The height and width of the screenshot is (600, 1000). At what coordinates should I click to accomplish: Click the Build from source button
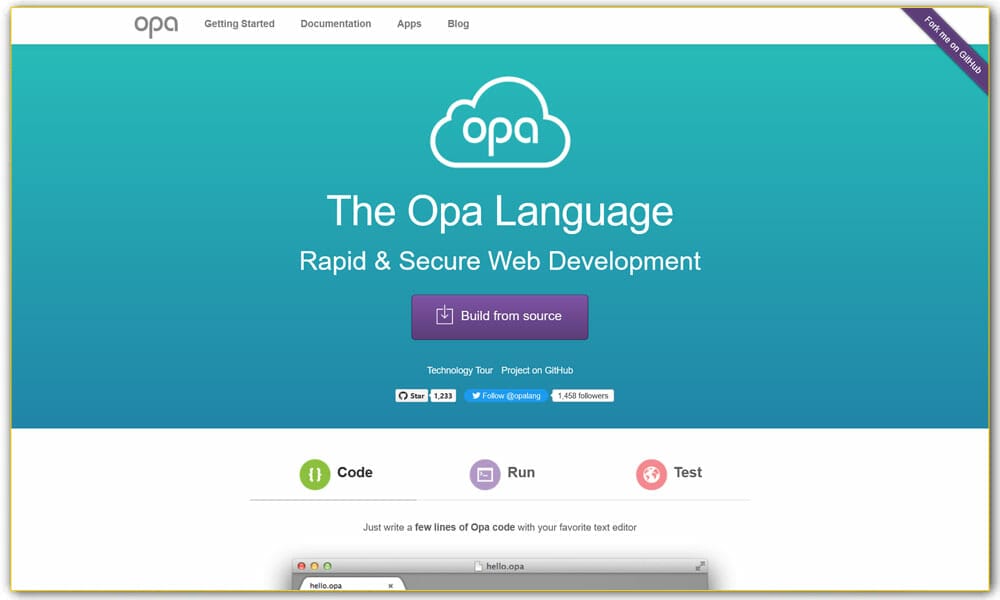(x=499, y=316)
